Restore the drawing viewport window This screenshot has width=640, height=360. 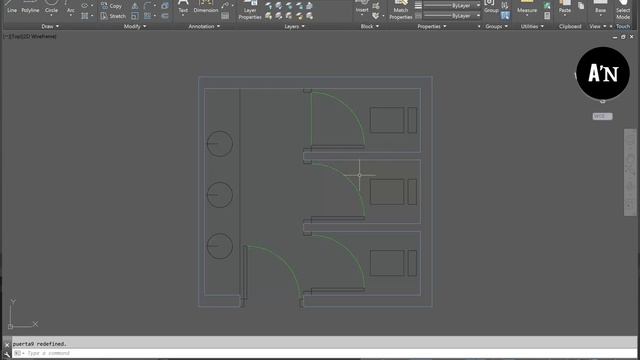(623, 37)
